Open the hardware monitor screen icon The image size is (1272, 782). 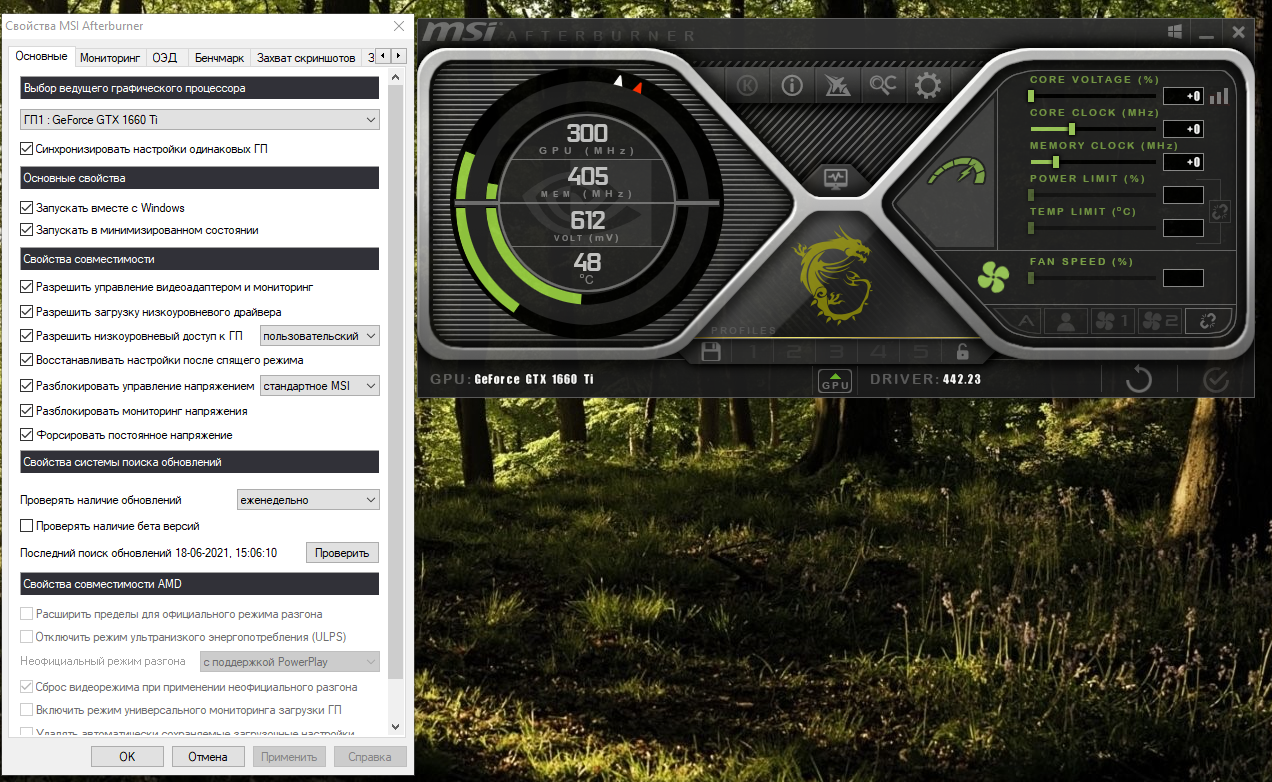[835, 178]
